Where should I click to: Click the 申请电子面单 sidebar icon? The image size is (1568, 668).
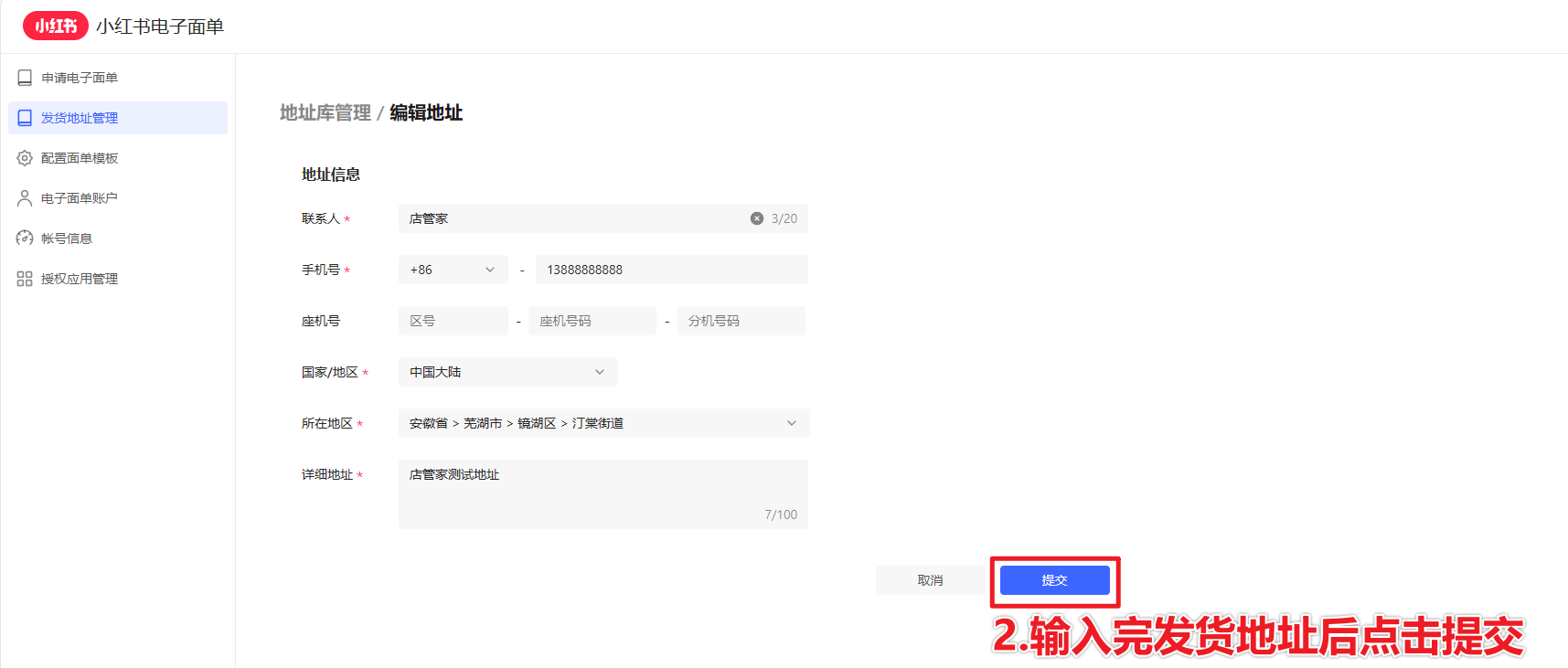tap(25, 78)
